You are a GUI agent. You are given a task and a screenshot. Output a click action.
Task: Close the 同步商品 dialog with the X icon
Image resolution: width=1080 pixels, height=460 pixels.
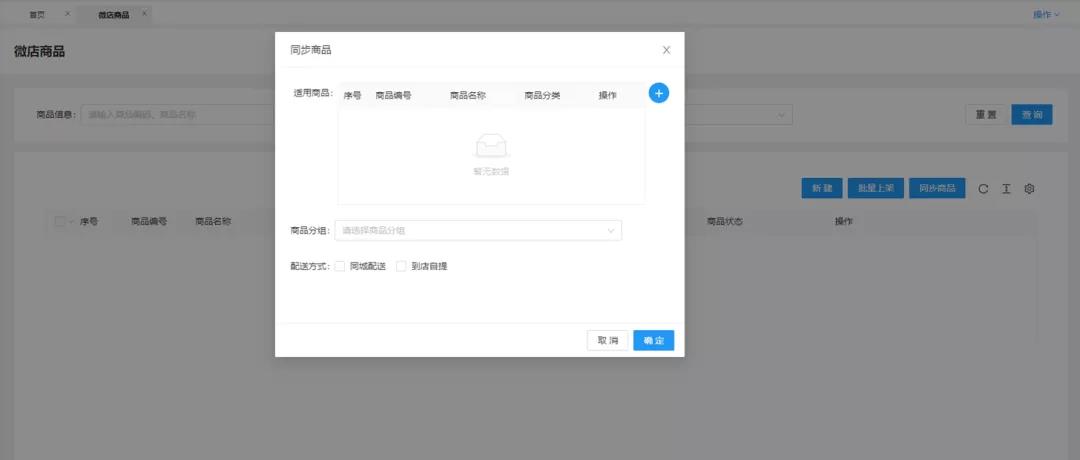tap(666, 50)
